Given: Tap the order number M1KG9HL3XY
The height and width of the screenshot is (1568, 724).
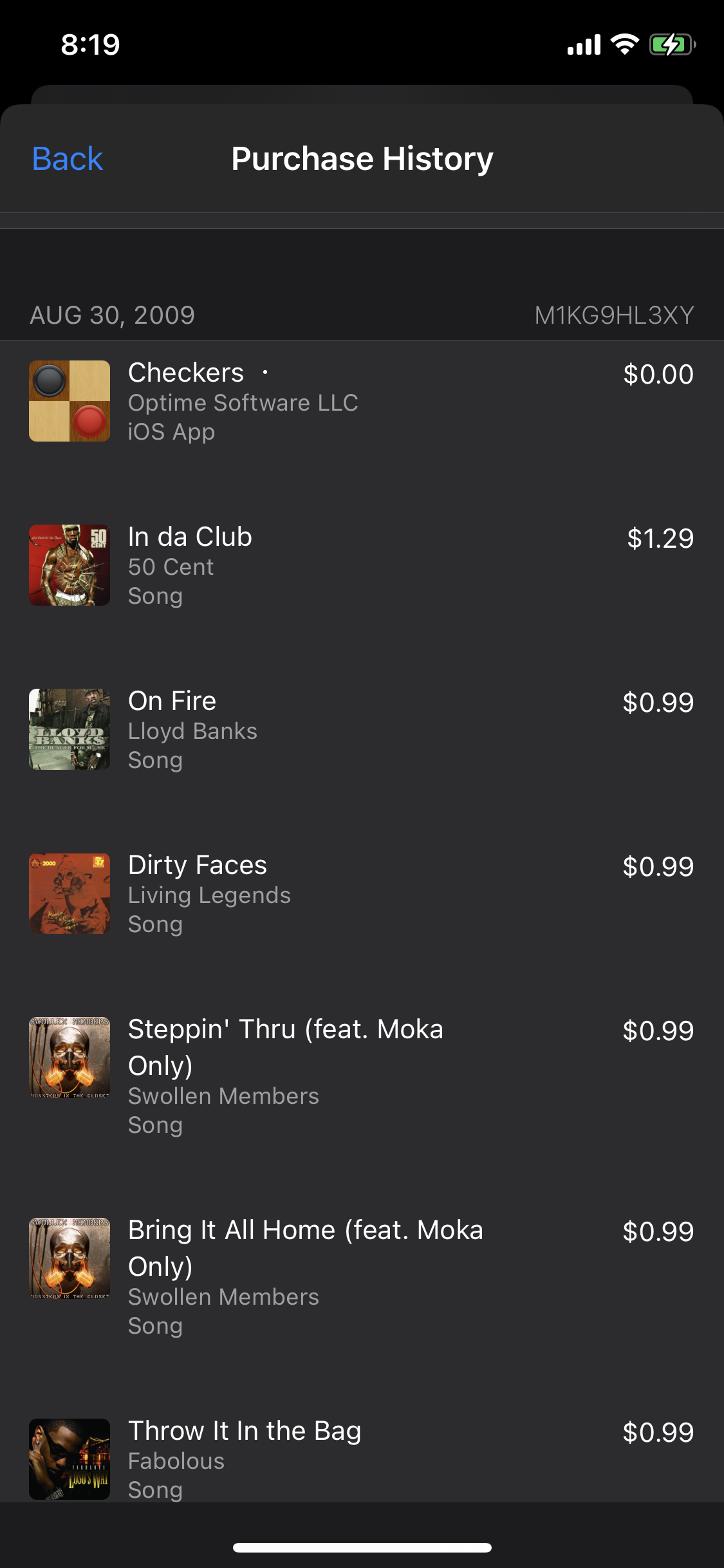Looking at the screenshot, I should coord(615,315).
